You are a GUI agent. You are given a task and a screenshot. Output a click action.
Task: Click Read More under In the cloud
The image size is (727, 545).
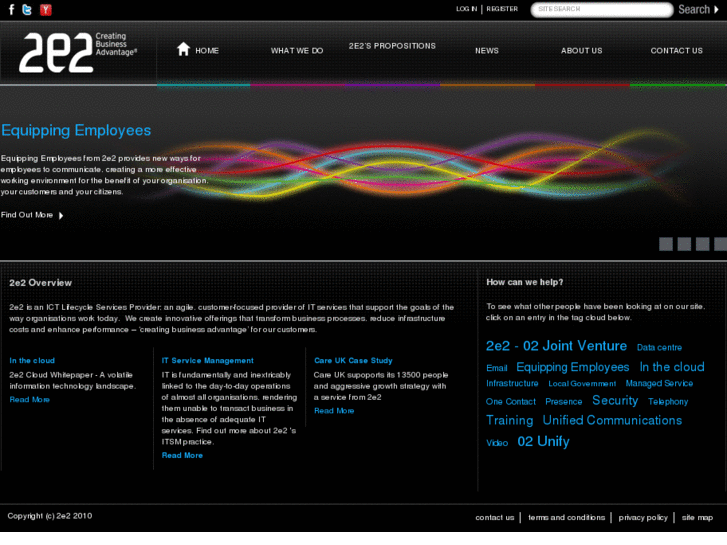click(30, 399)
